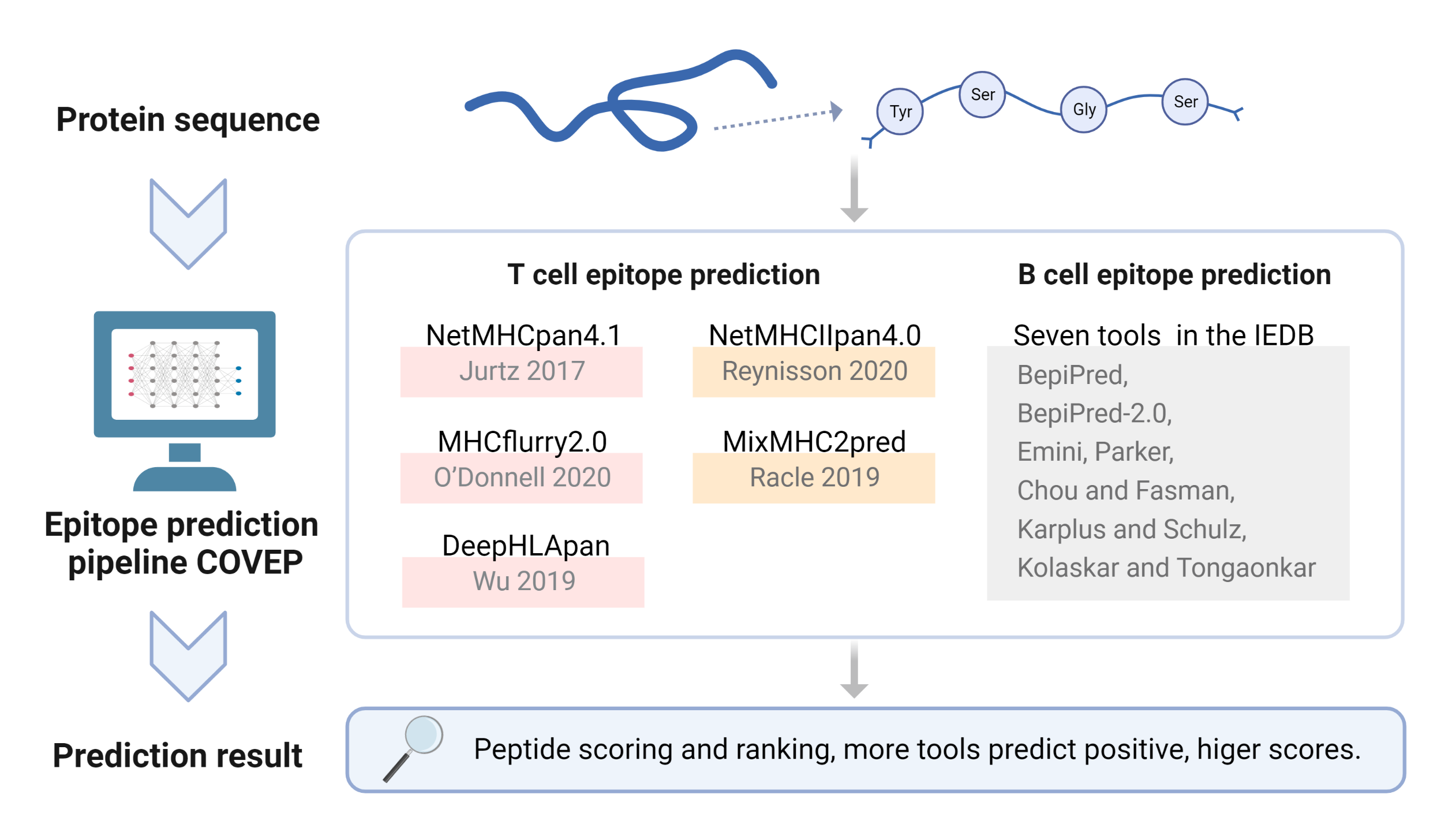Click the pink Jurtz 2017 box
The image size is (1456, 839).
coord(521,371)
